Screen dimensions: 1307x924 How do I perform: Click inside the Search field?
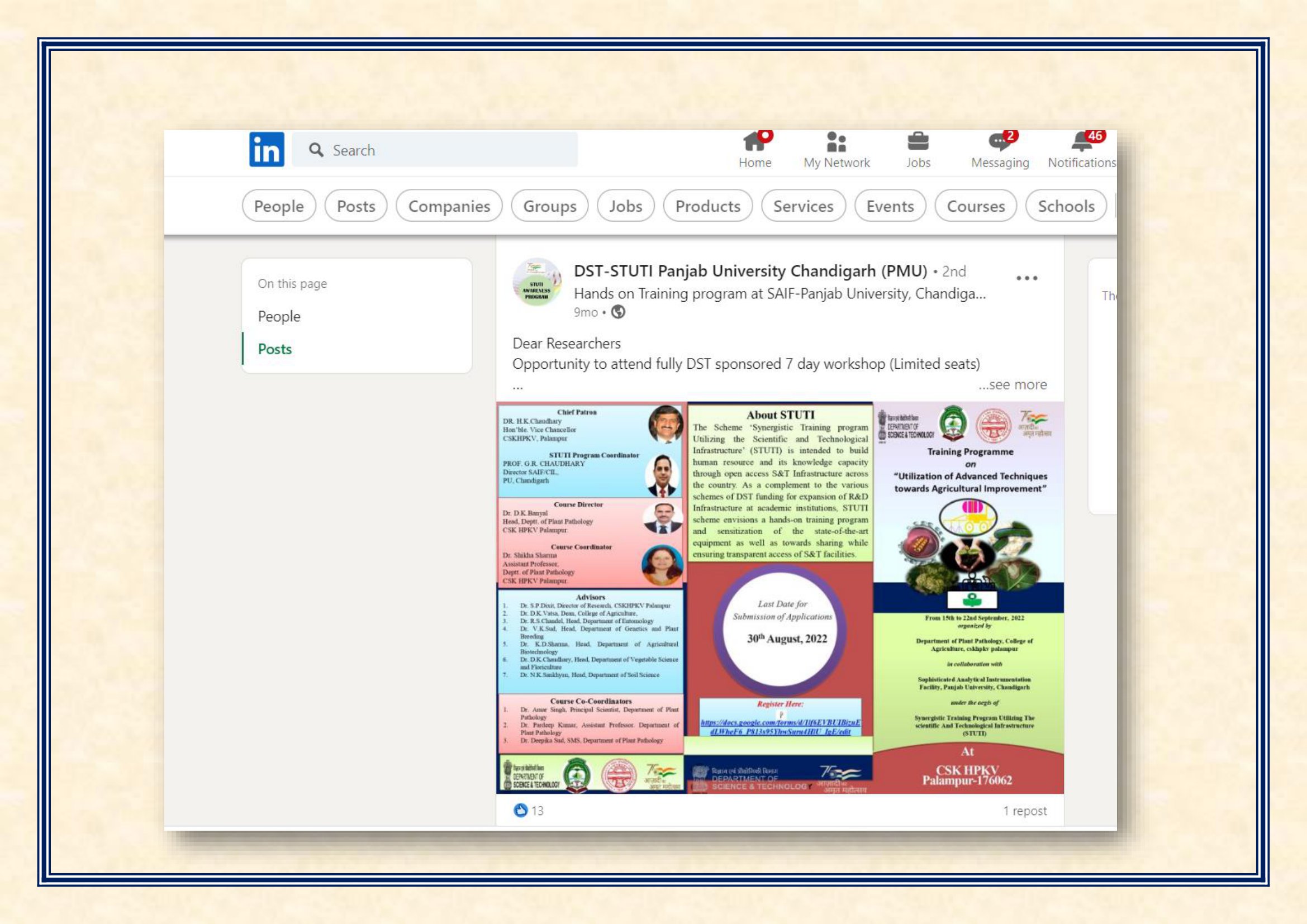(x=434, y=150)
